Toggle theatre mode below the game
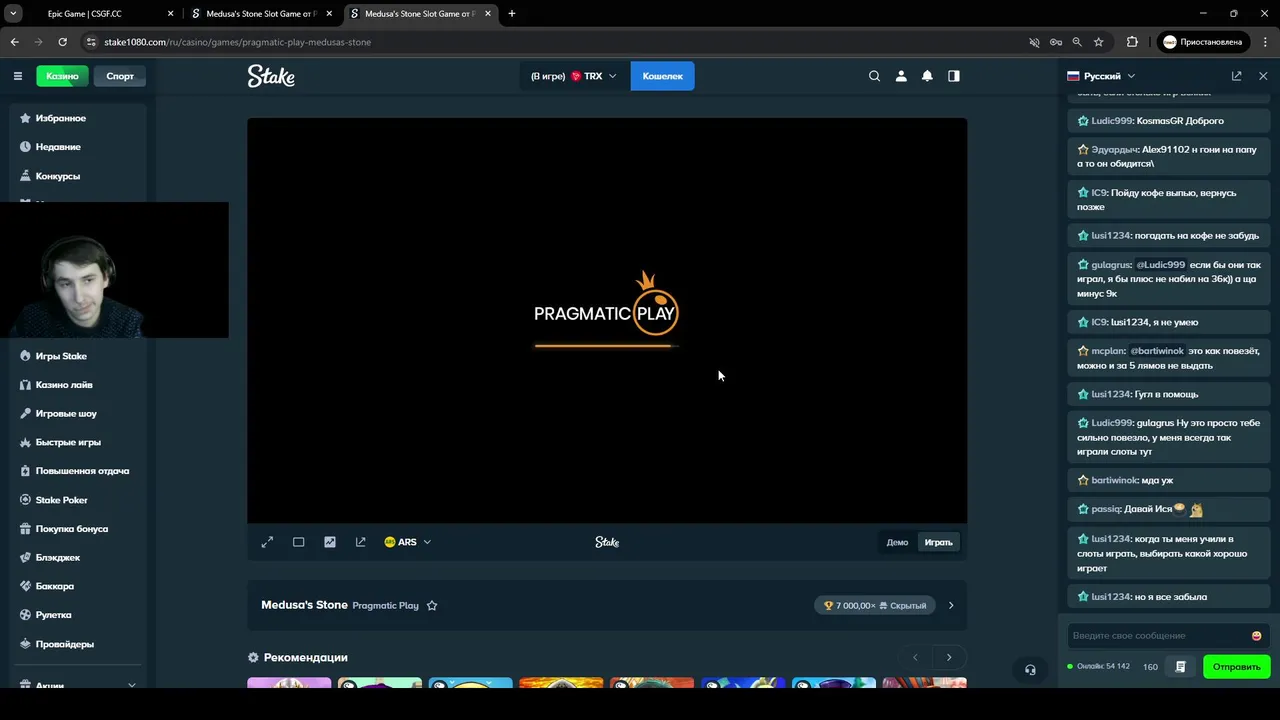 click(x=298, y=542)
